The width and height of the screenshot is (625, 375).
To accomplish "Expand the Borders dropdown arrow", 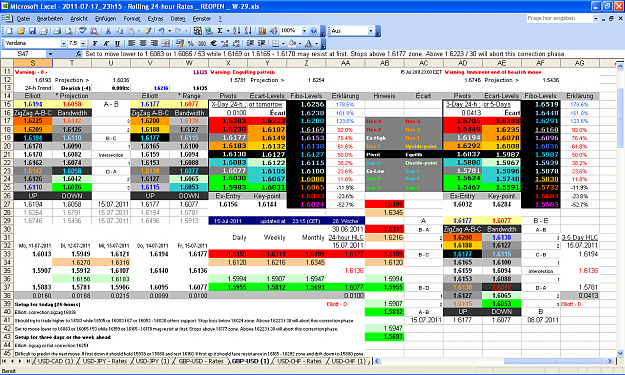I will (283, 43).
